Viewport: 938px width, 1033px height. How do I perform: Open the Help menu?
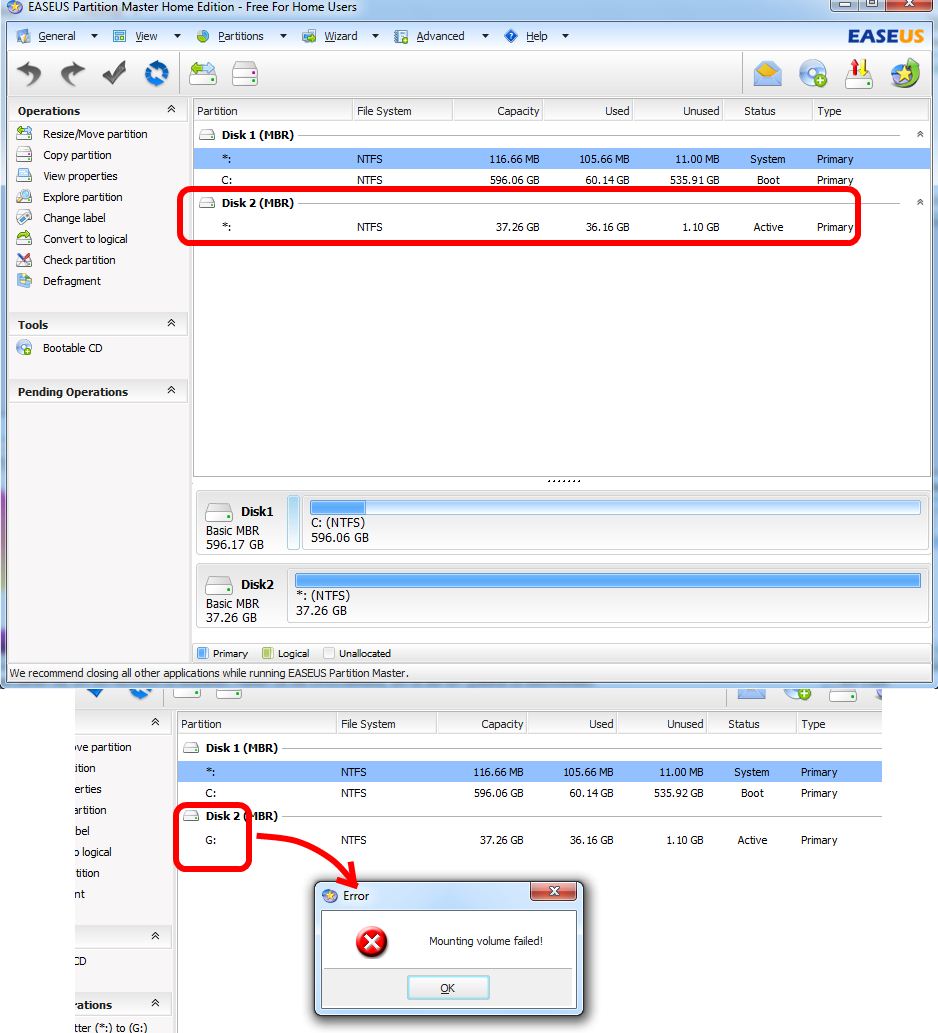(x=536, y=36)
